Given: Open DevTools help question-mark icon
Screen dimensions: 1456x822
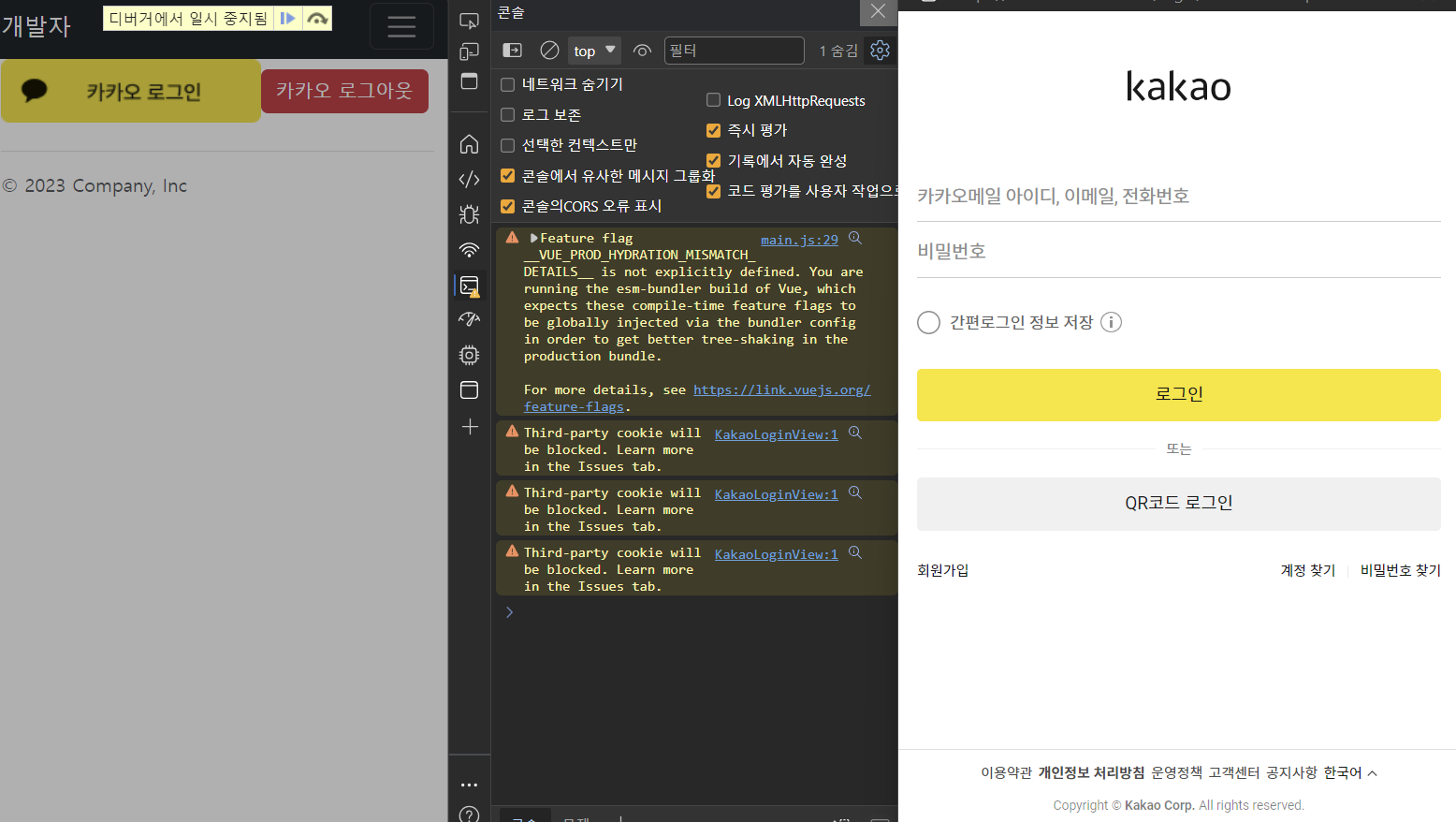Looking at the screenshot, I should tap(470, 815).
